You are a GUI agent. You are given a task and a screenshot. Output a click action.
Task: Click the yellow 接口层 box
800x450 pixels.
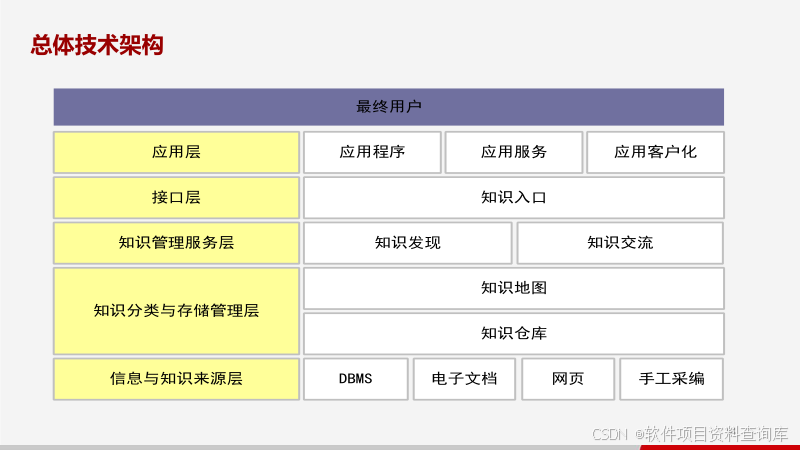(x=176, y=197)
